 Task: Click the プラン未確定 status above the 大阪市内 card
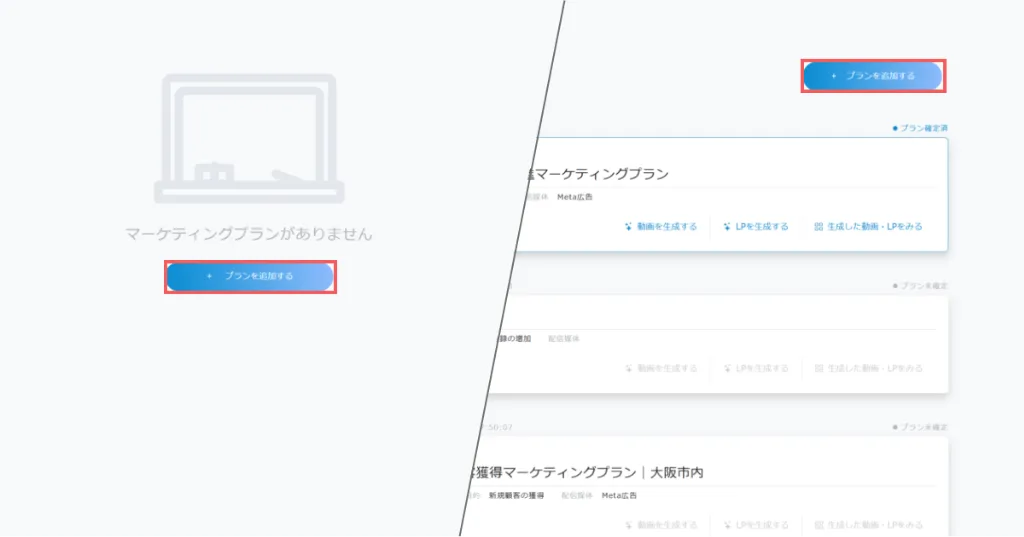pos(921,428)
